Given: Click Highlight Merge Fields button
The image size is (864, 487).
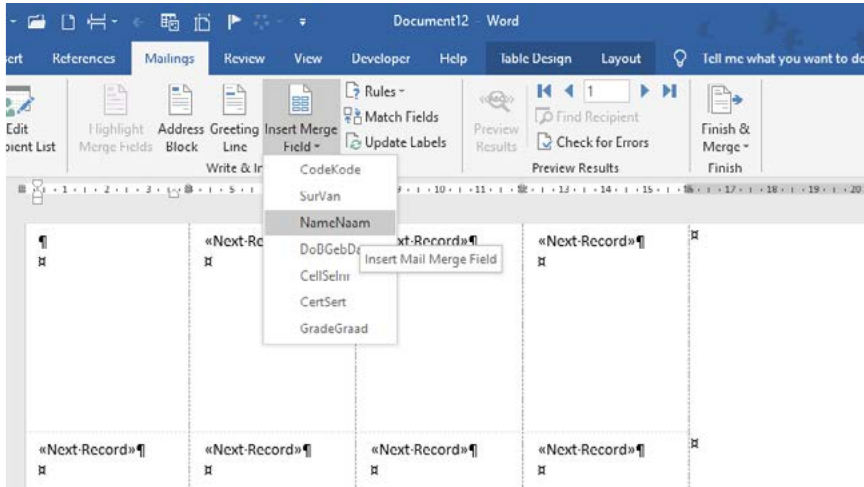Looking at the screenshot, I should pyautogui.click(x=116, y=119).
